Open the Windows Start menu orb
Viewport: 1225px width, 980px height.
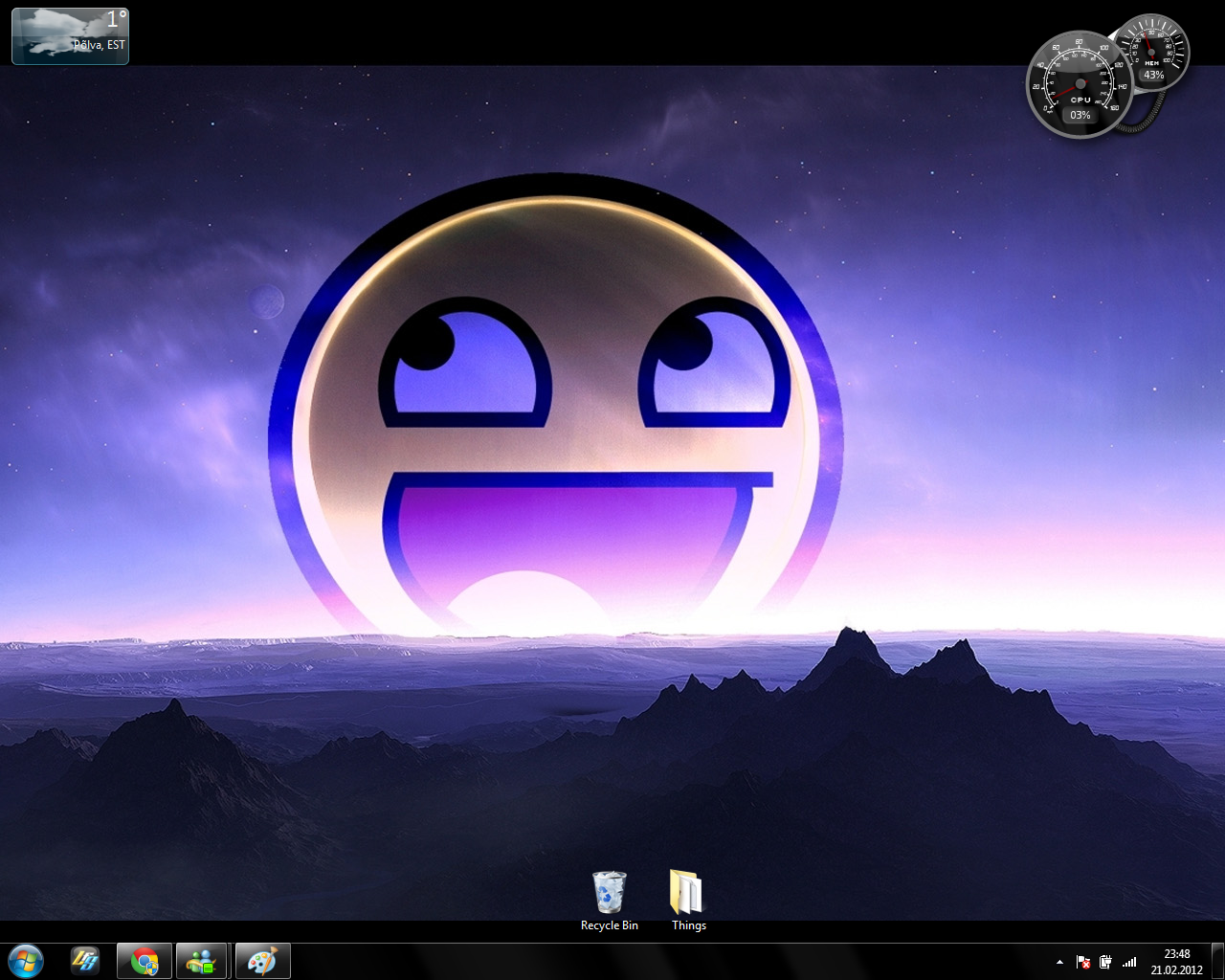tap(26, 961)
